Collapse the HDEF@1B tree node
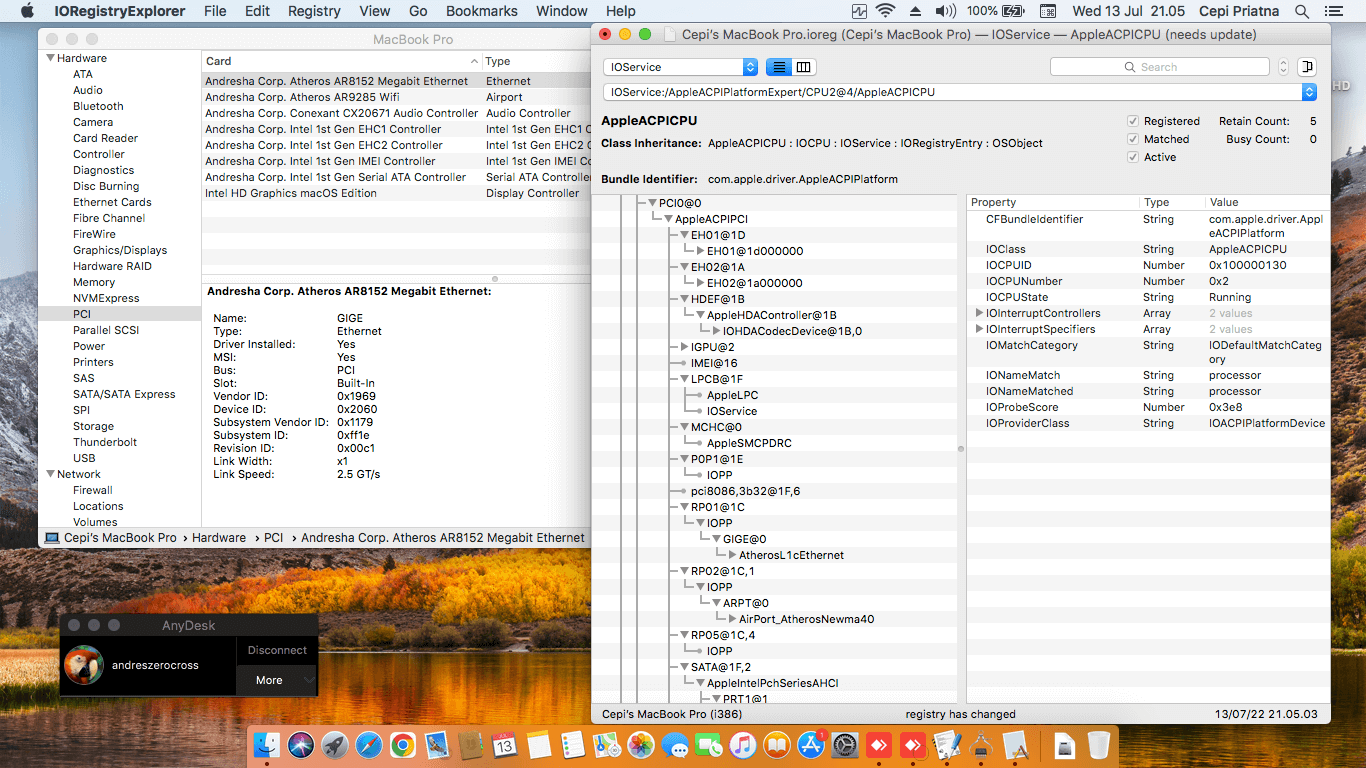 pos(685,299)
